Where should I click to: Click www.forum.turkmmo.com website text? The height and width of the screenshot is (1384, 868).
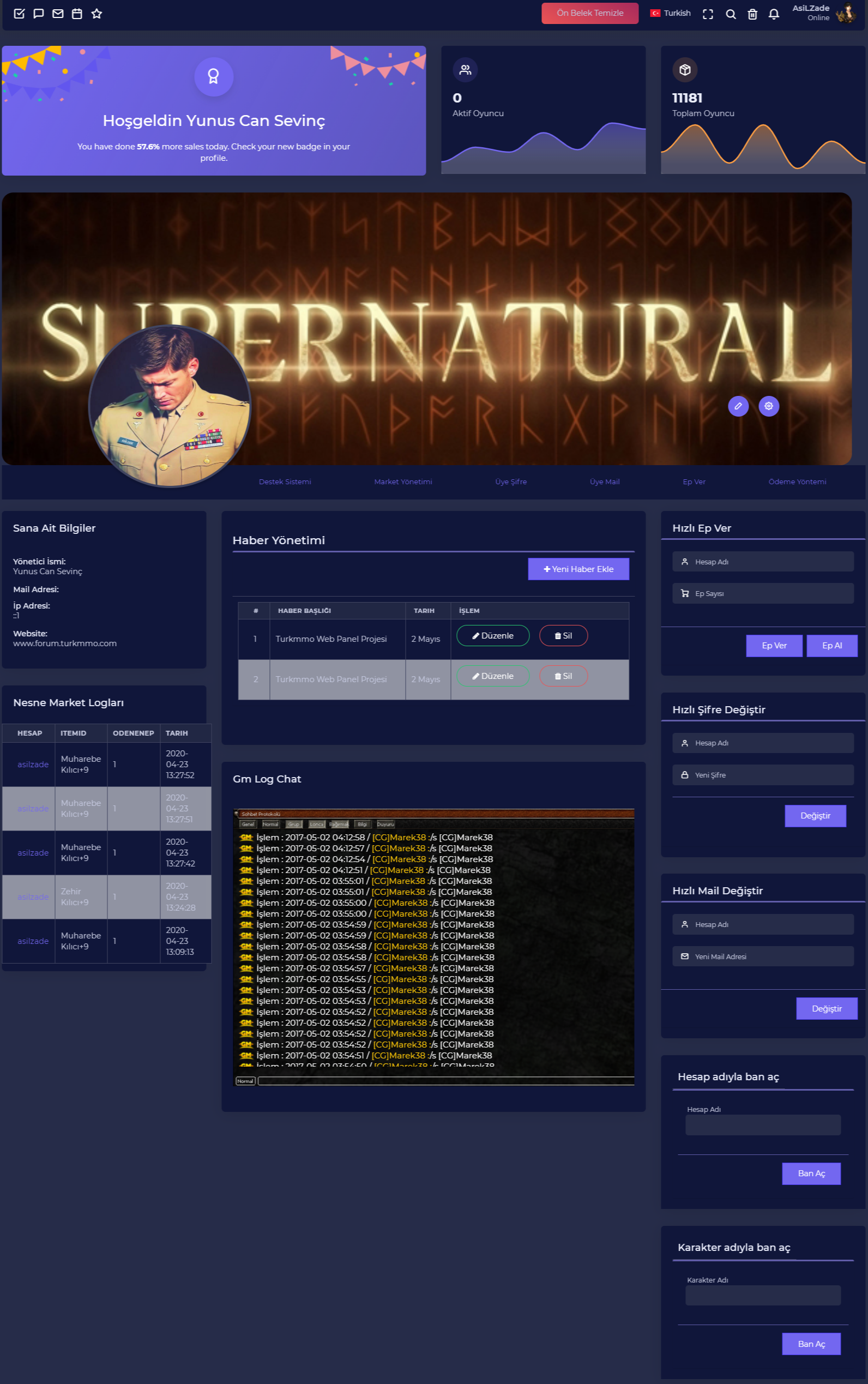coord(65,643)
